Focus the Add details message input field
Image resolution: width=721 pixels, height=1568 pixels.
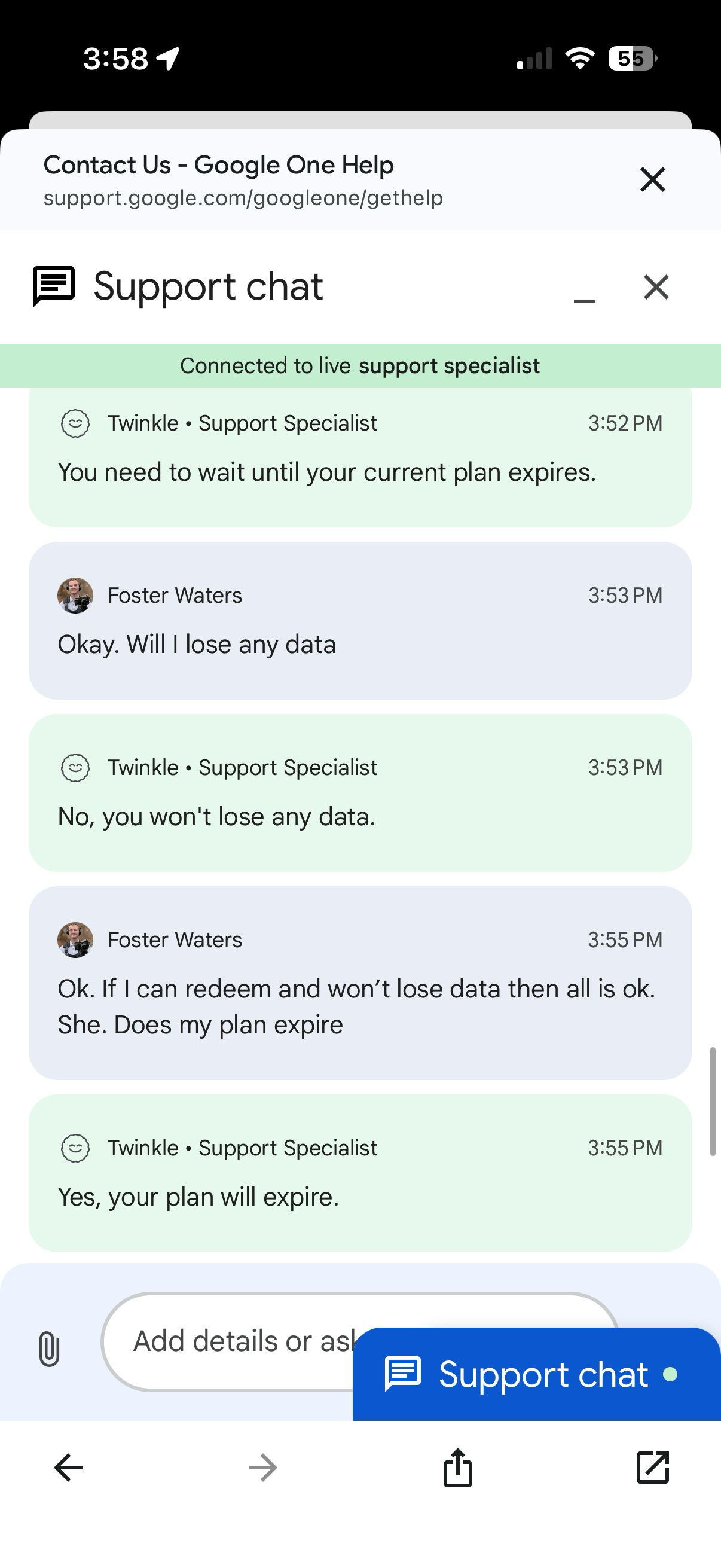[x=237, y=1341]
